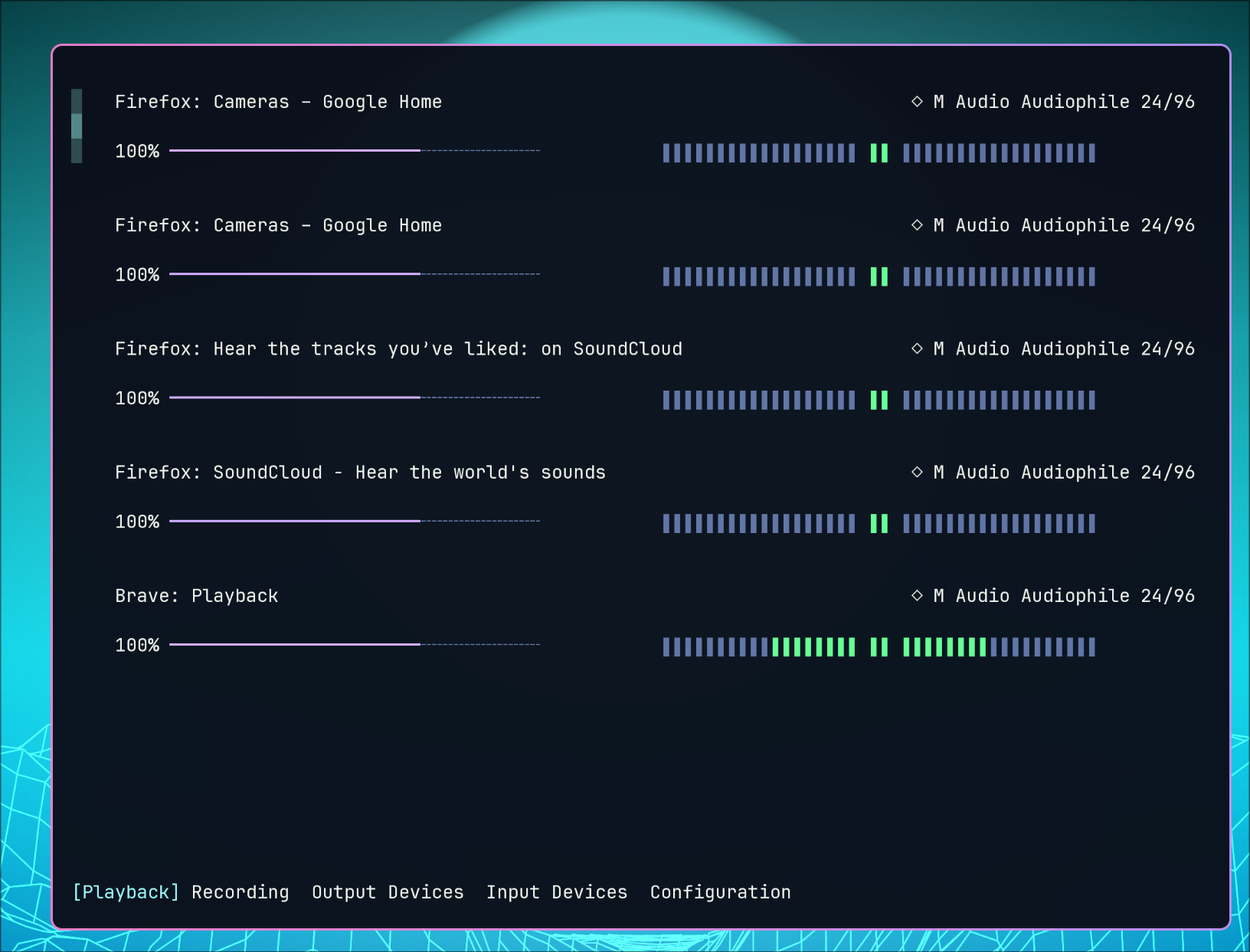This screenshot has width=1250, height=952.
Task: Click the diamond icon on the Brave: Playback row
Action: click(x=917, y=595)
